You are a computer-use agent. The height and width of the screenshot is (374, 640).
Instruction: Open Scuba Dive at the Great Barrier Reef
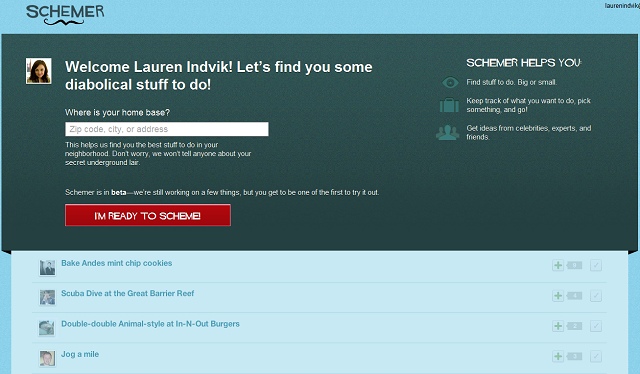coord(128,293)
